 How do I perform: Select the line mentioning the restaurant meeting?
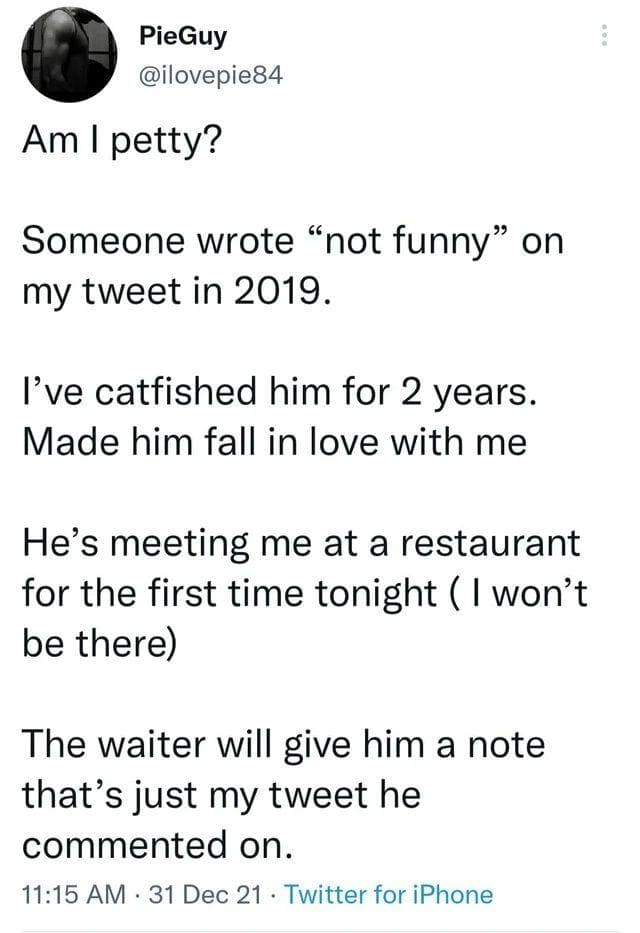pos(300,543)
